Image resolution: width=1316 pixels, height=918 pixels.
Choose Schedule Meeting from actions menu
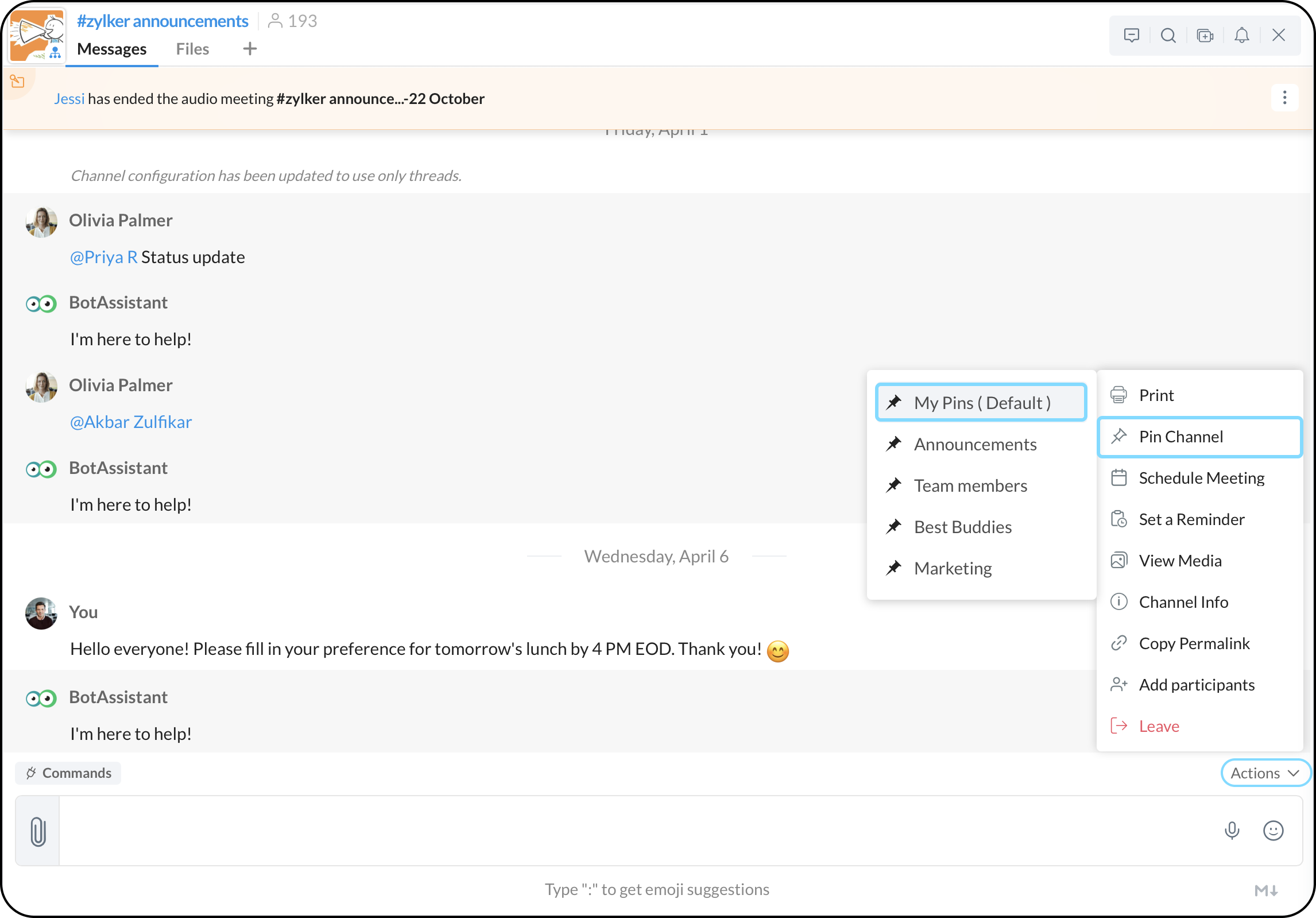pyautogui.click(x=1201, y=478)
